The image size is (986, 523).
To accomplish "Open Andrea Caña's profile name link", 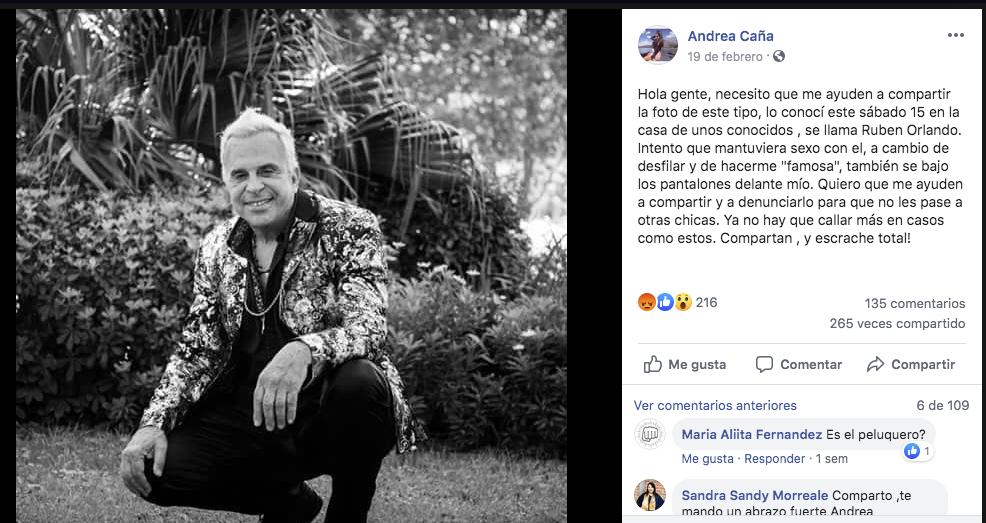I will pyautogui.click(x=730, y=36).
